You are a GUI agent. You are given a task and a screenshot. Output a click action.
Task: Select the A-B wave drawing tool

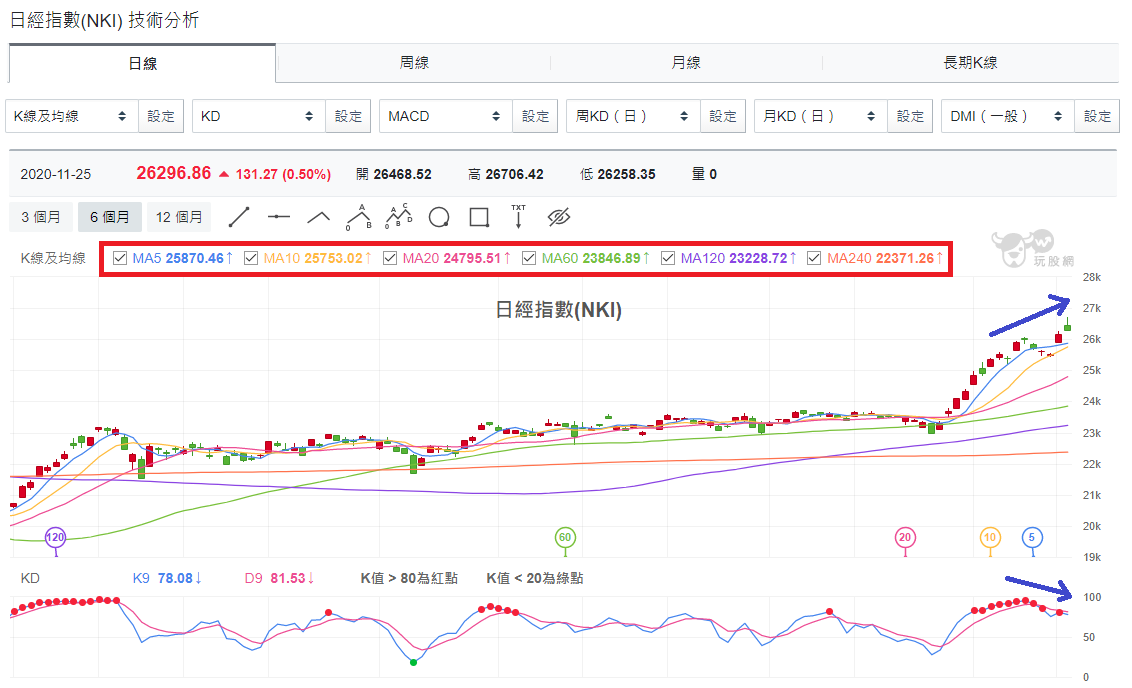click(x=359, y=217)
